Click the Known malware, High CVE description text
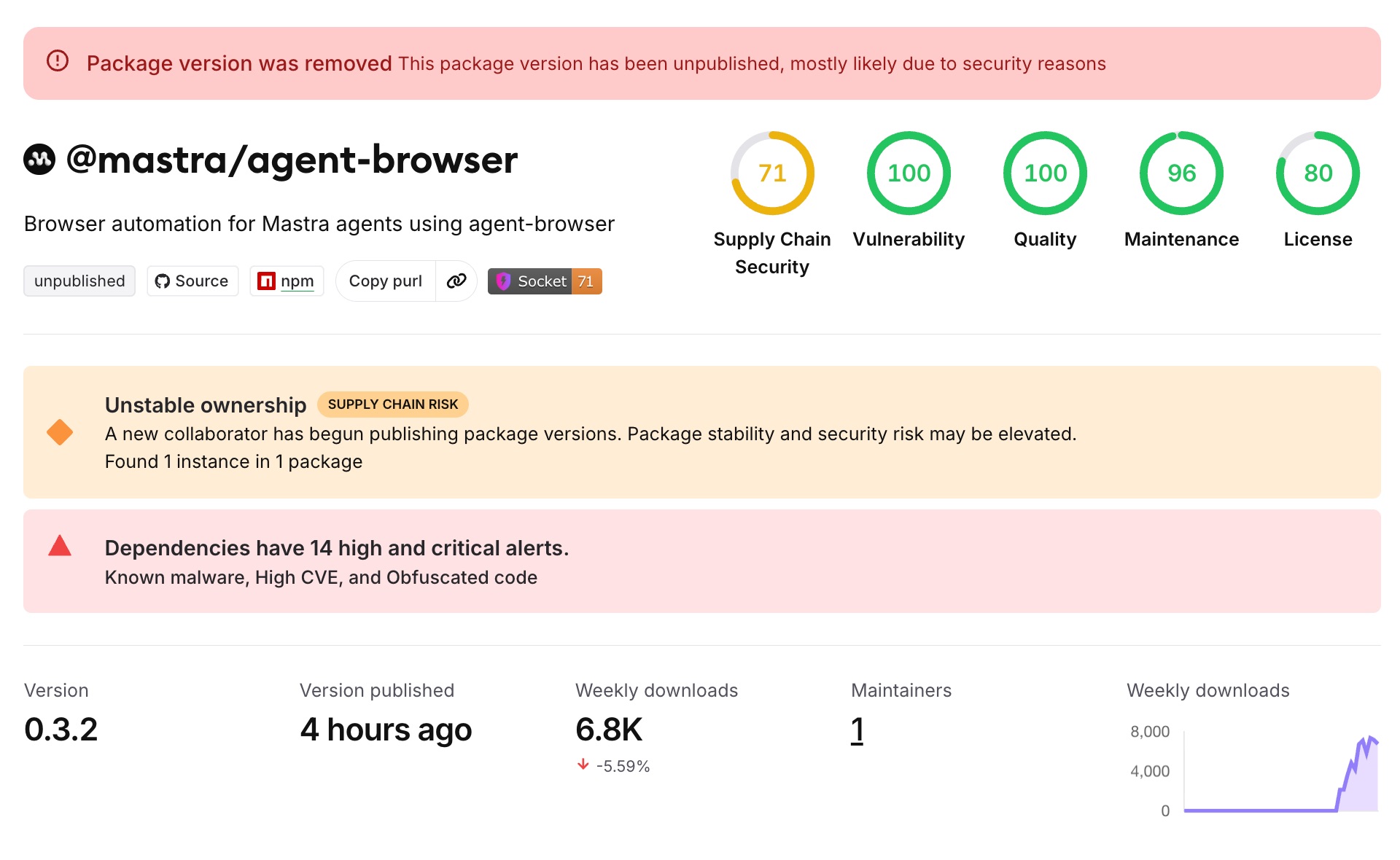1400x860 pixels. pyautogui.click(x=321, y=577)
